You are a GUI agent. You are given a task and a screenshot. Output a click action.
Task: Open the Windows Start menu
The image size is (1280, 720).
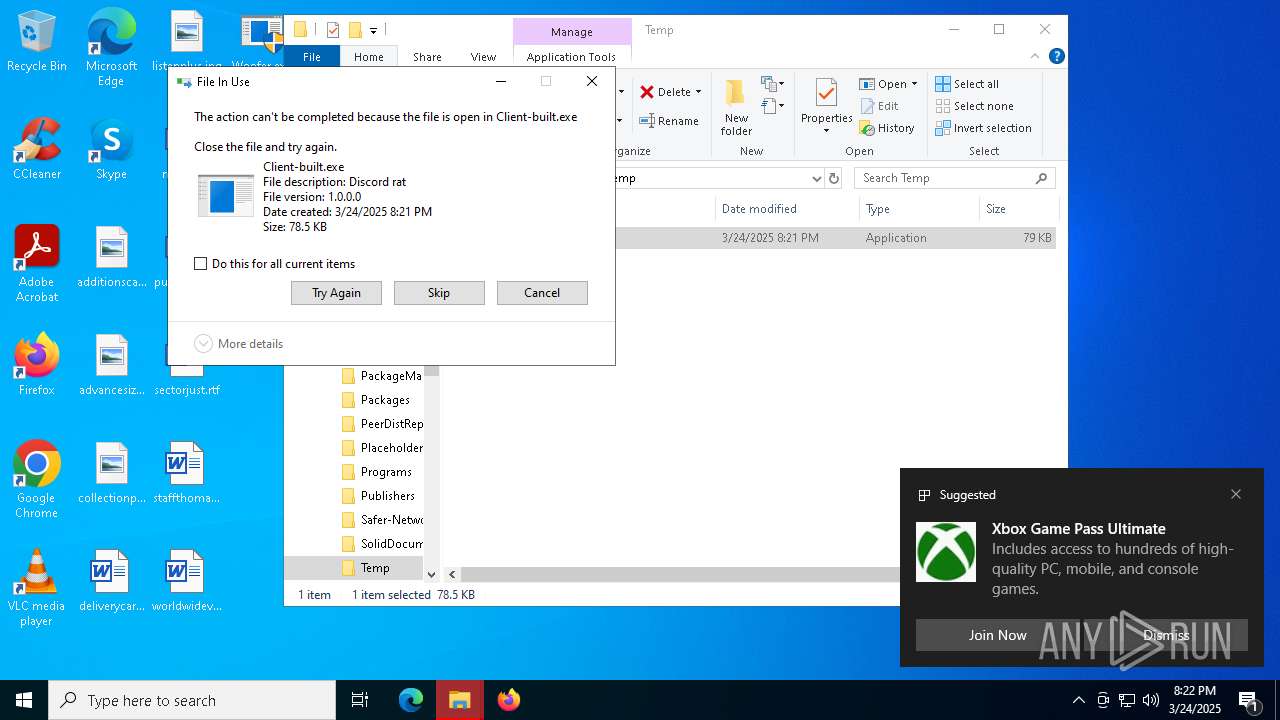24,700
